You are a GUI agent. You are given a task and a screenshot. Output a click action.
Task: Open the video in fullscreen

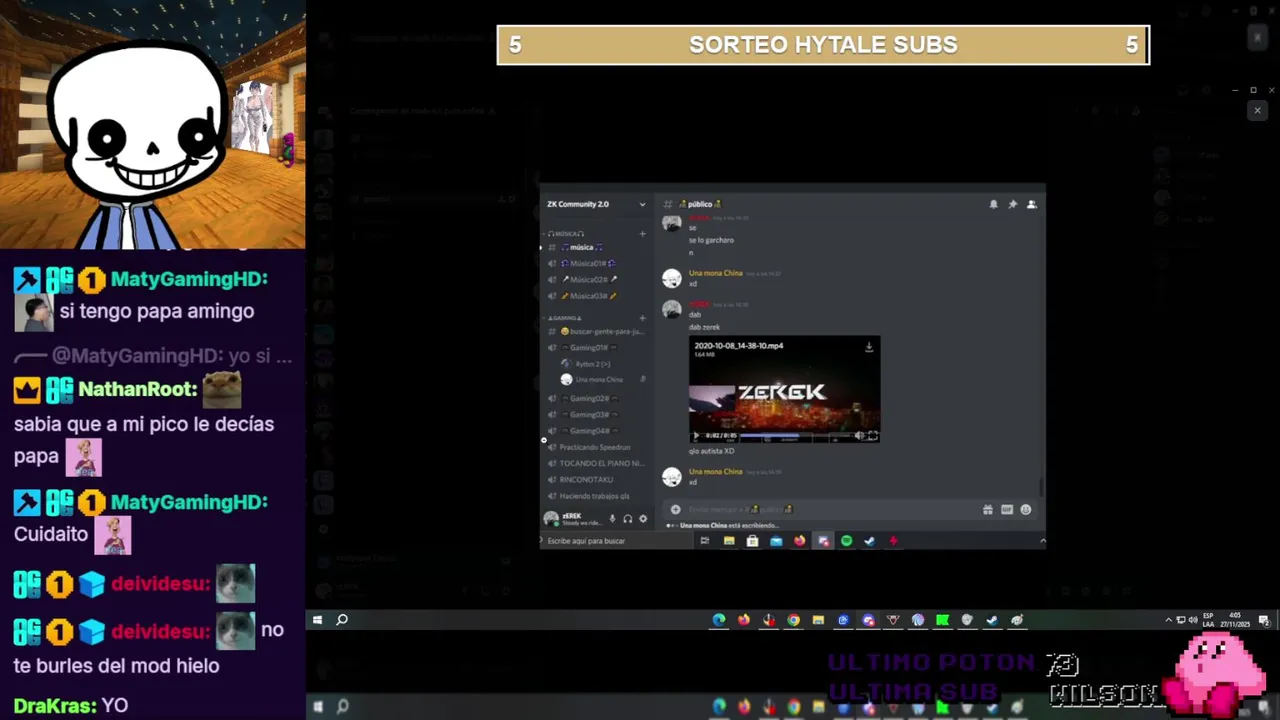(872, 435)
